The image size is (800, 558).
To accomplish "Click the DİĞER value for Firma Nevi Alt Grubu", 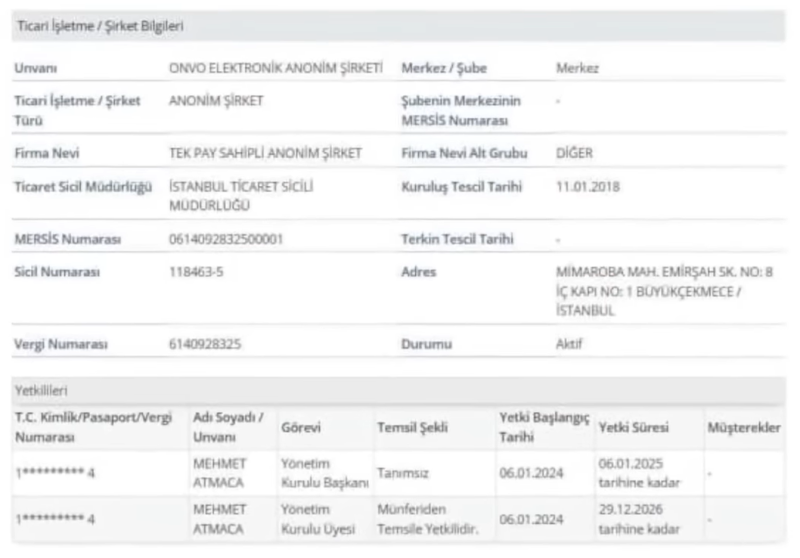I will pos(575,153).
